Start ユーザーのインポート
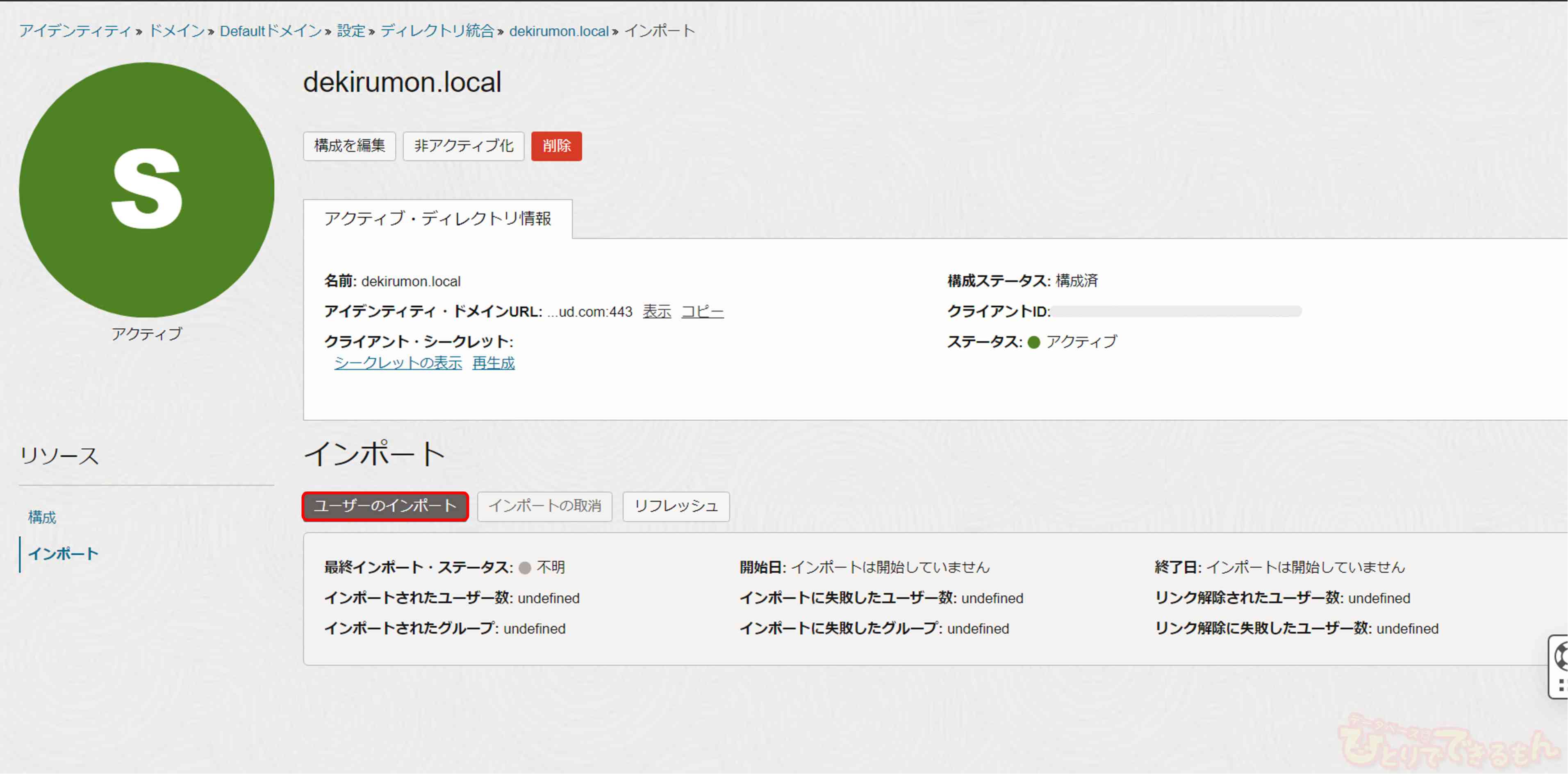Viewport: 1568px width, 774px height. click(x=385, y=506)
